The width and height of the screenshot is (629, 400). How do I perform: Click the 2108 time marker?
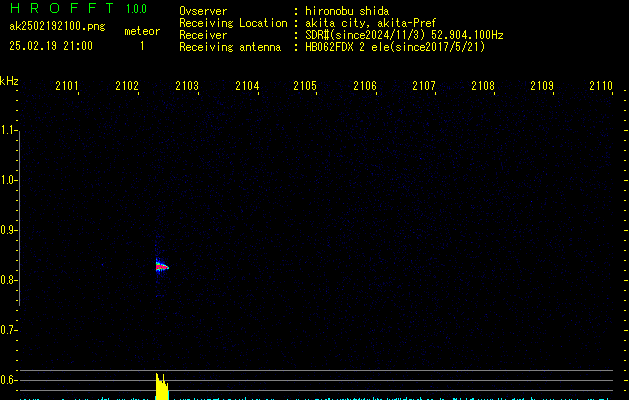(x=483, y=87)
